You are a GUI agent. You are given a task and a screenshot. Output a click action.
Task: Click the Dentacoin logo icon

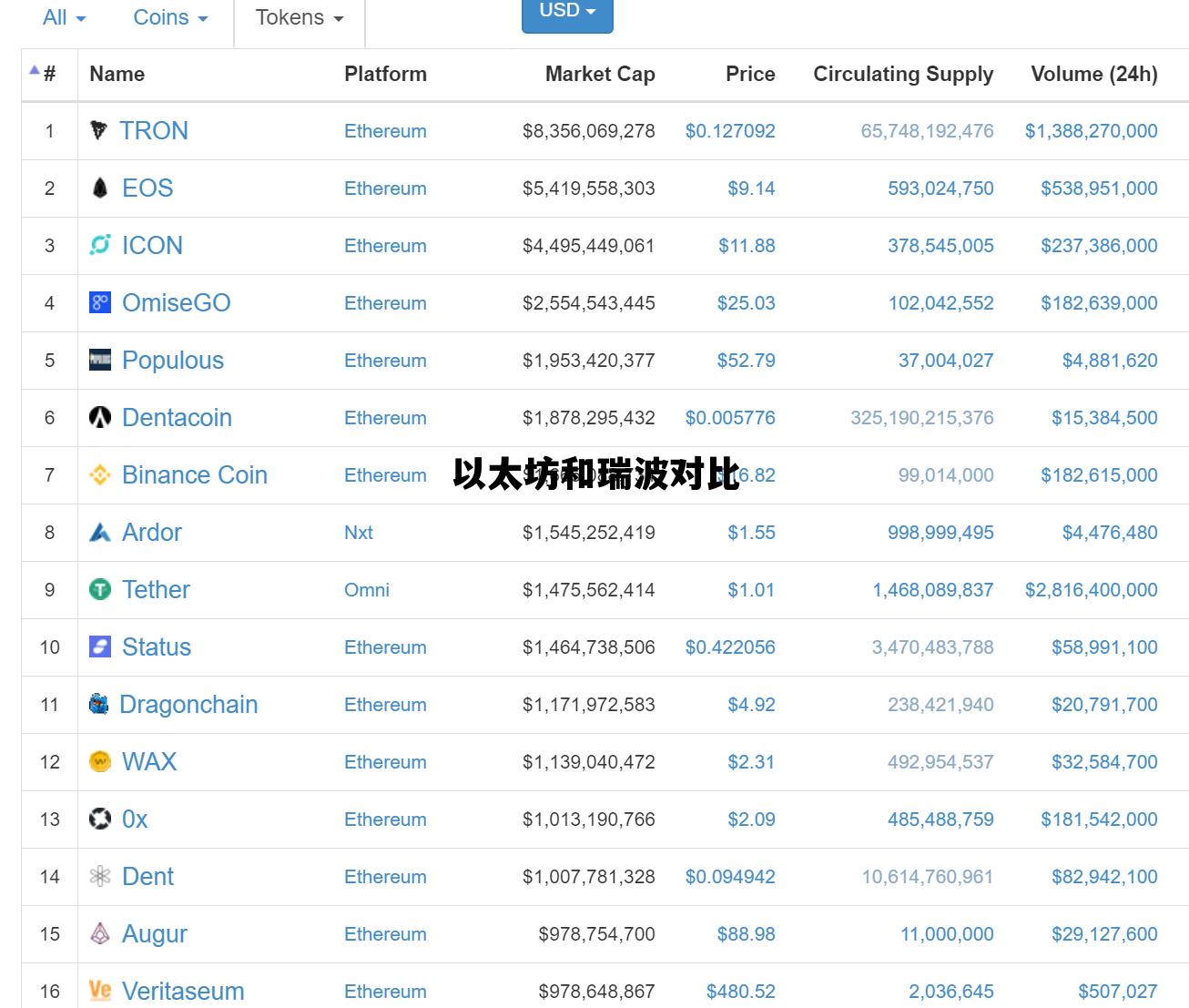click(100, 417)
